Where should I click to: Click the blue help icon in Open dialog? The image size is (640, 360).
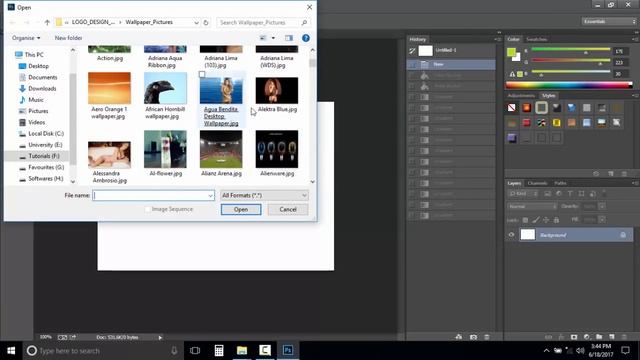306,38
